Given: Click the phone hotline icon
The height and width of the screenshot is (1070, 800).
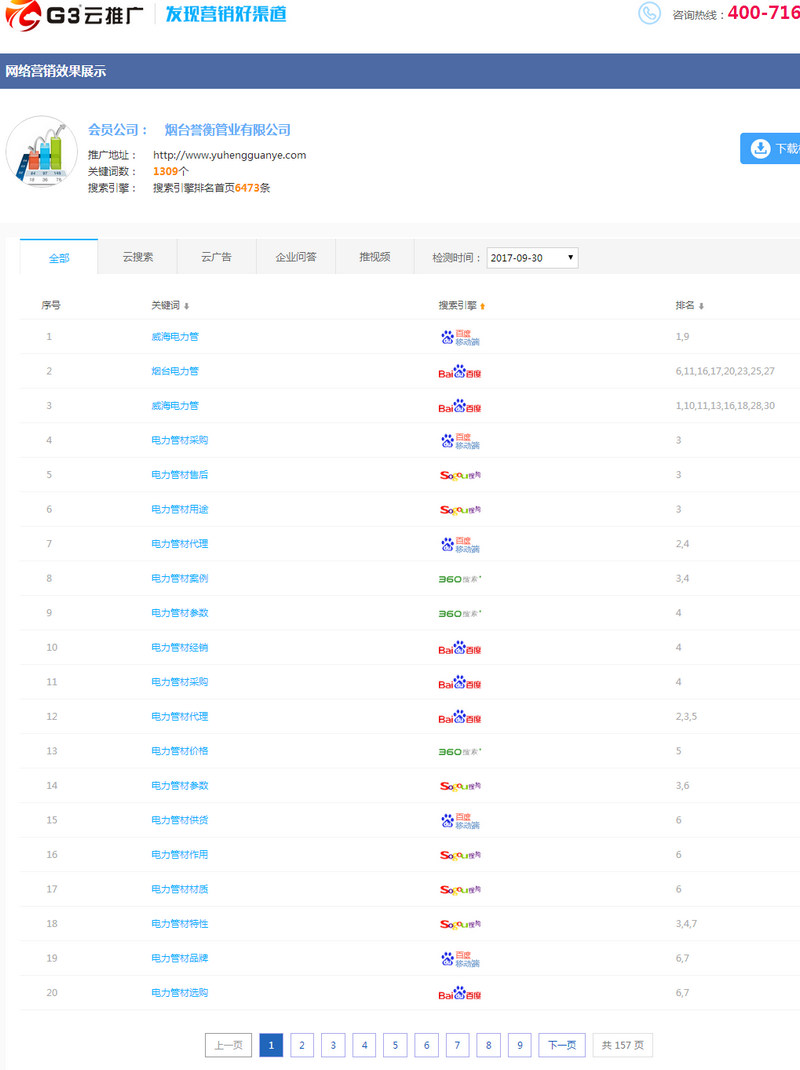Looking at the screenshot, I should [650, 13].
